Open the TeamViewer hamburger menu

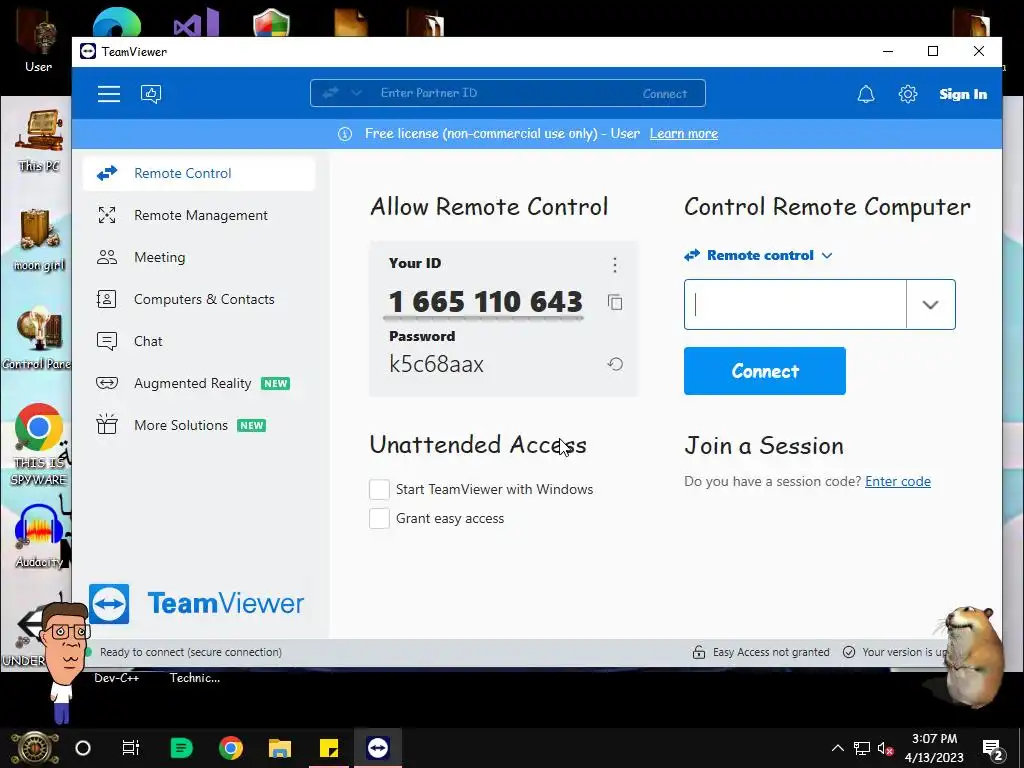click(x=108, y=94)
